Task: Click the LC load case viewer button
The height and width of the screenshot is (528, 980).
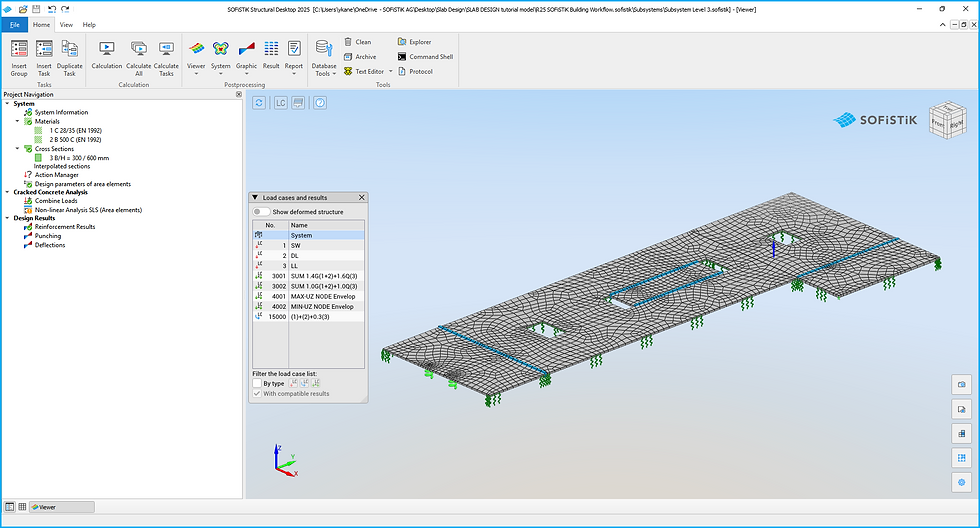Action: 281,103
